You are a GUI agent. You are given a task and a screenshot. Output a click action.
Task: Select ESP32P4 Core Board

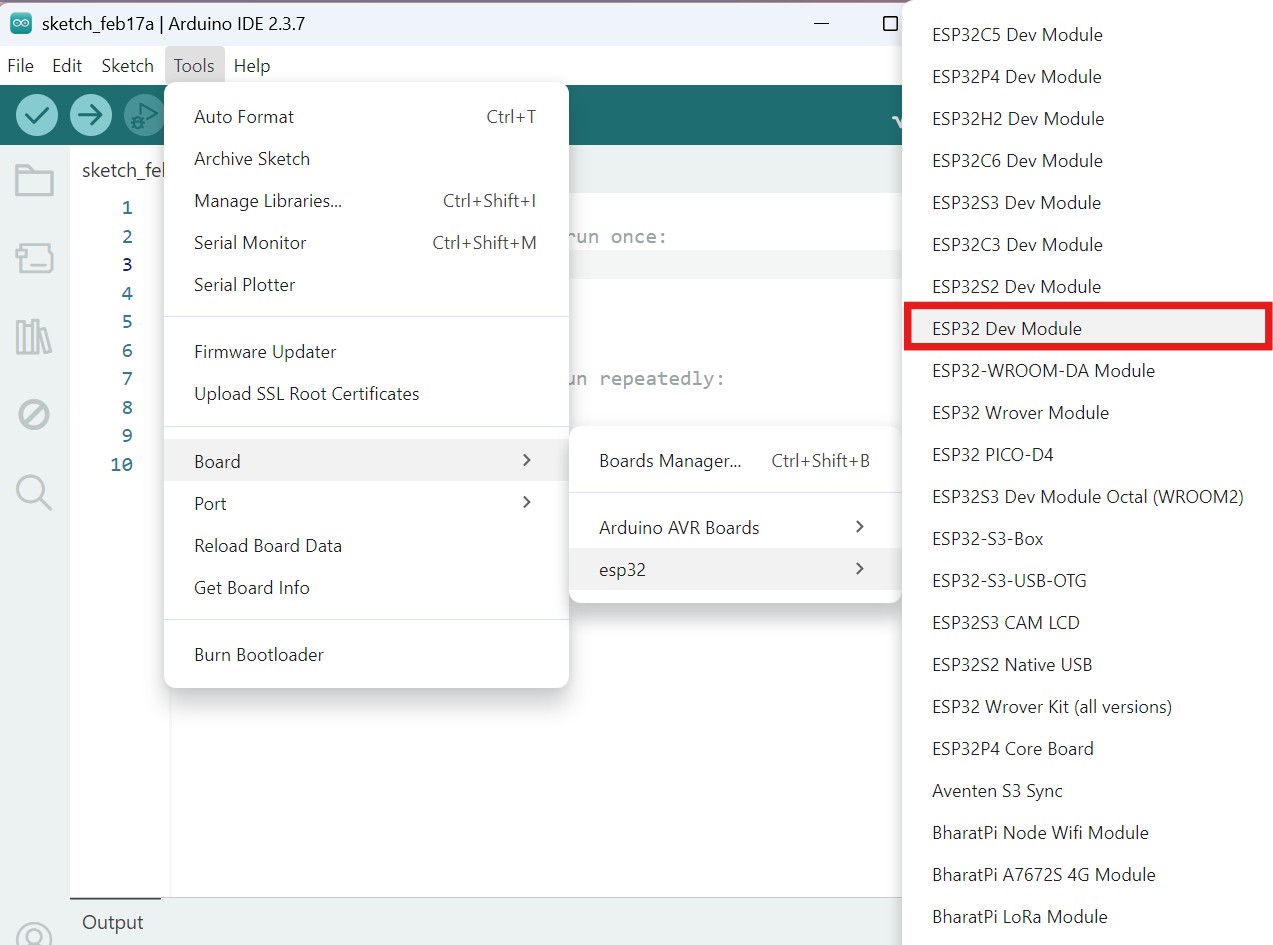(1087, 749)
